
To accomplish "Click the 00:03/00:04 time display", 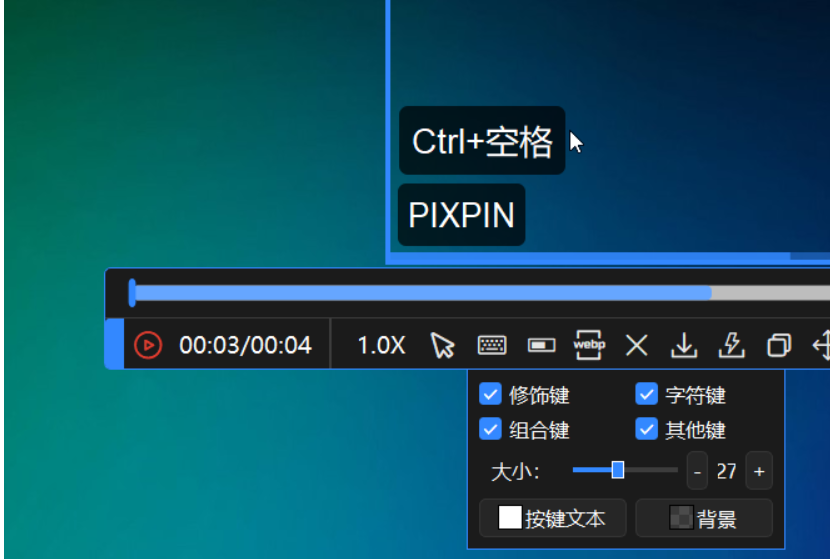I will [x=245, y=345].
